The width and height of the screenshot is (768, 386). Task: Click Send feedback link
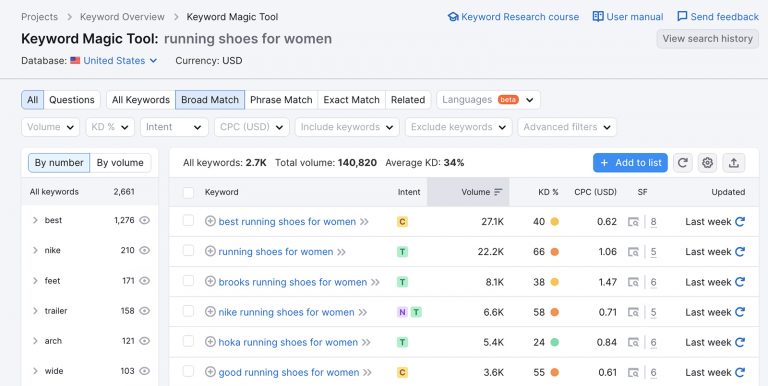pyautogui.click(x=718, y=17)
